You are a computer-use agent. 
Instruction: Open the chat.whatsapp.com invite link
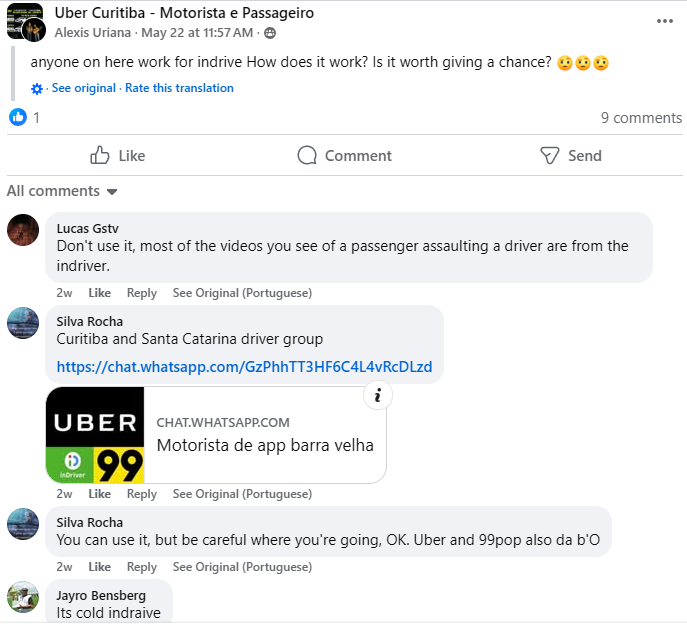pyautogui.click(x=244, y=367)
